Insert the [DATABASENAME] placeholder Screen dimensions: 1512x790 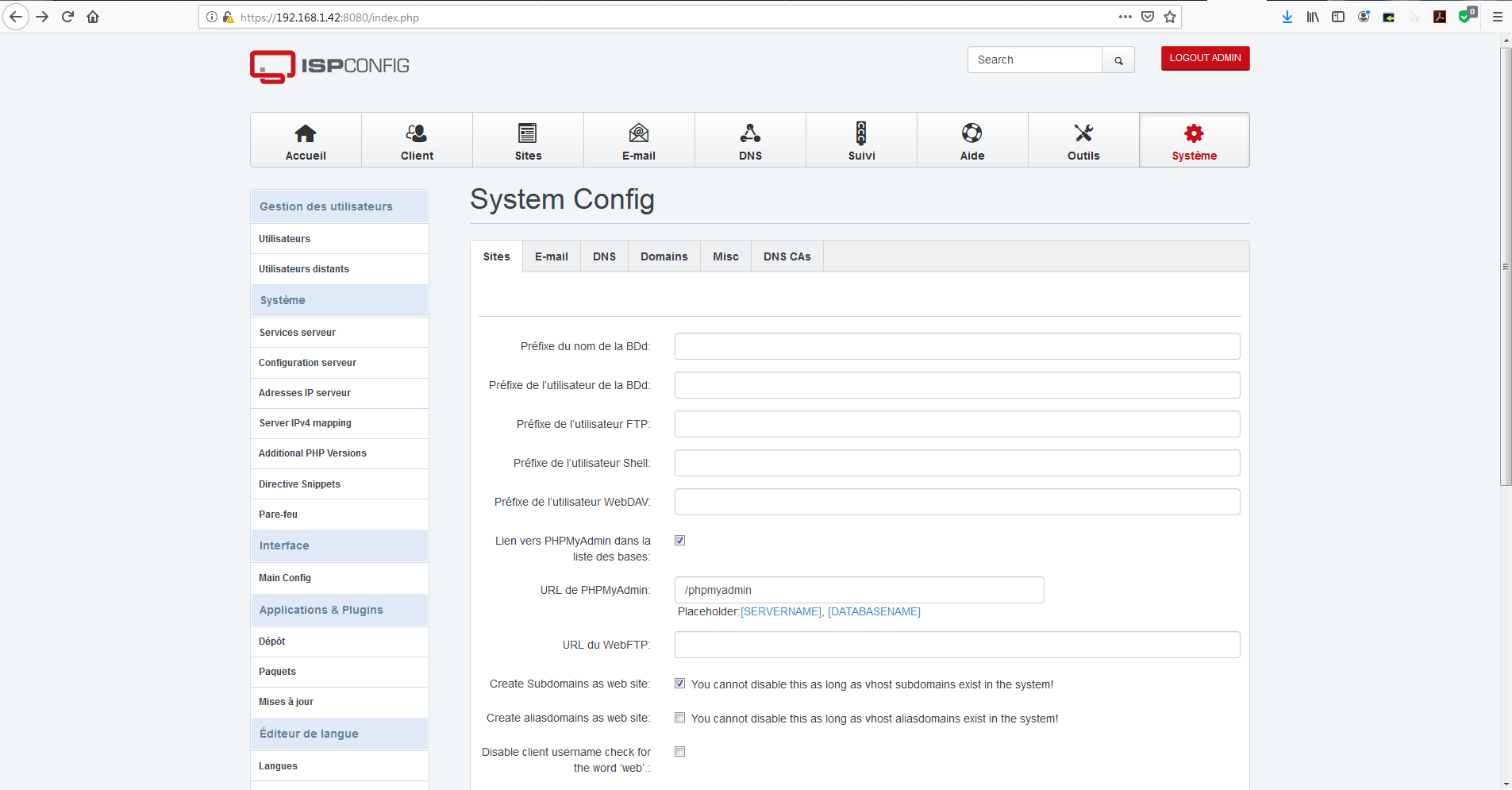874,611
